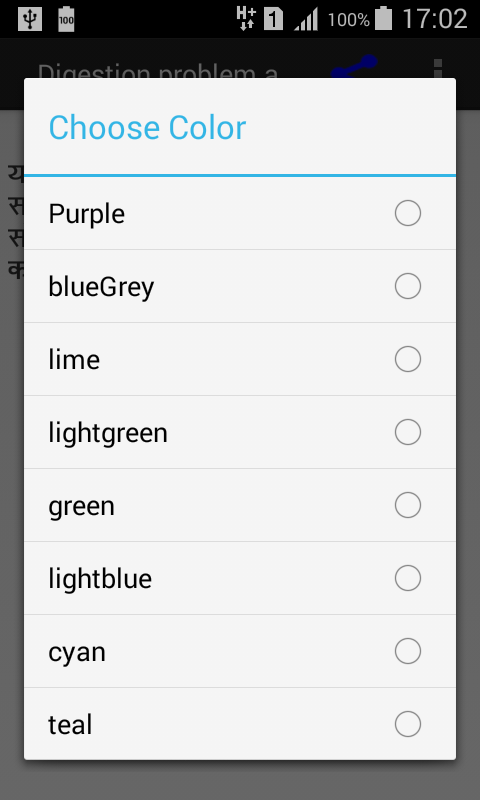Open the overflow menu dots icon
The width and height of the screenshot is (480, 800).
point(437,68)
